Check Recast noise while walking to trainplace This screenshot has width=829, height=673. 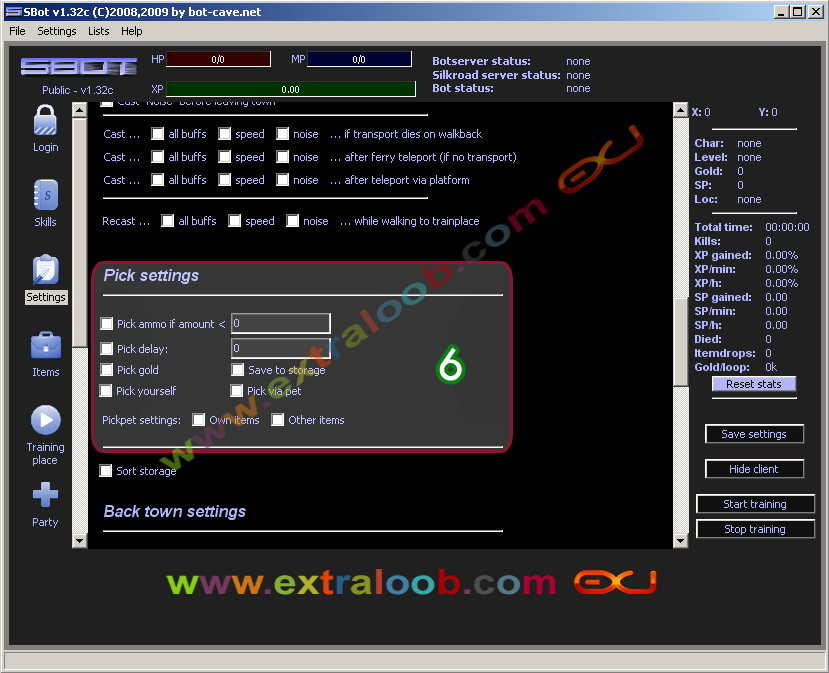(x=292, y=220)
